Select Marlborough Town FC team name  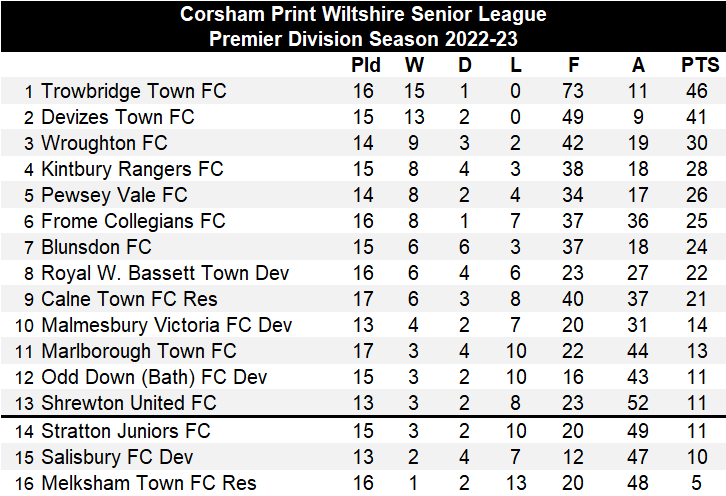coord(139,351)
